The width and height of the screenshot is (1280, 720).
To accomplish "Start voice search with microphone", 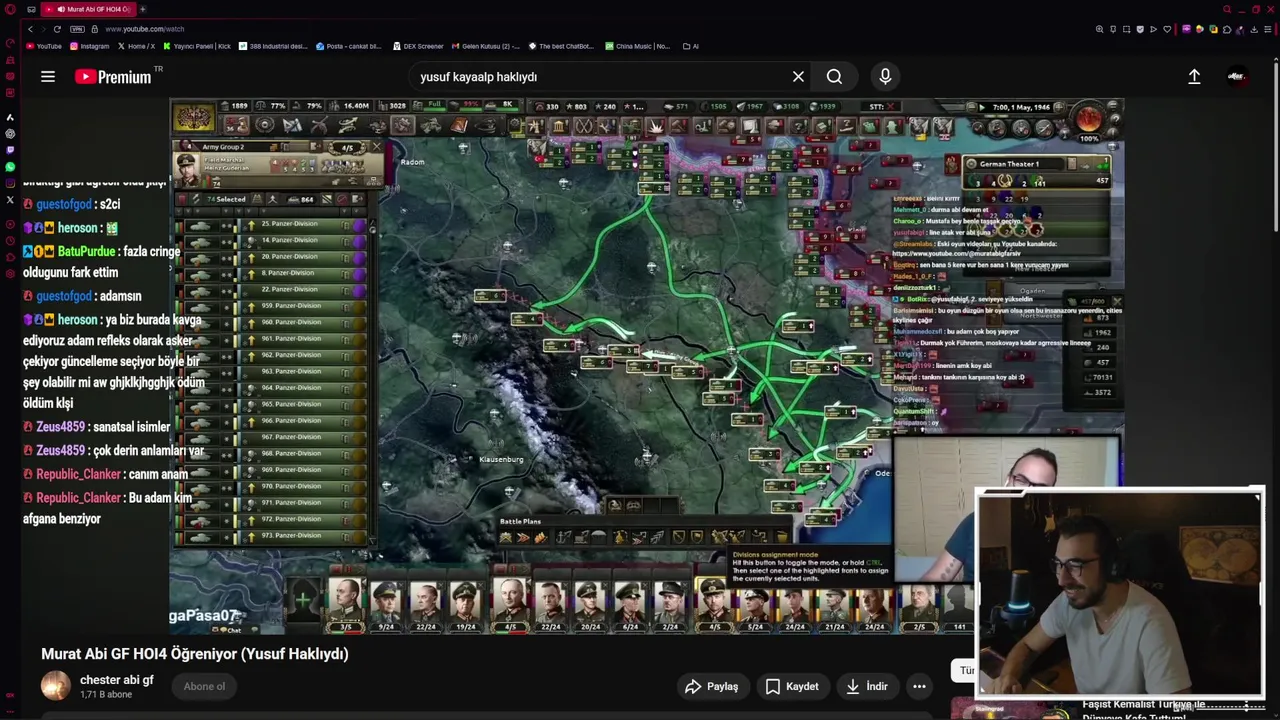I will click(x=885, y=77).
